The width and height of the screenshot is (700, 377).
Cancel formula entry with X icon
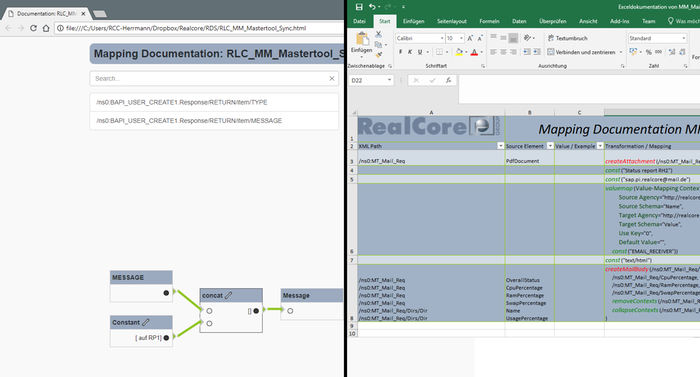coord(416,80)
